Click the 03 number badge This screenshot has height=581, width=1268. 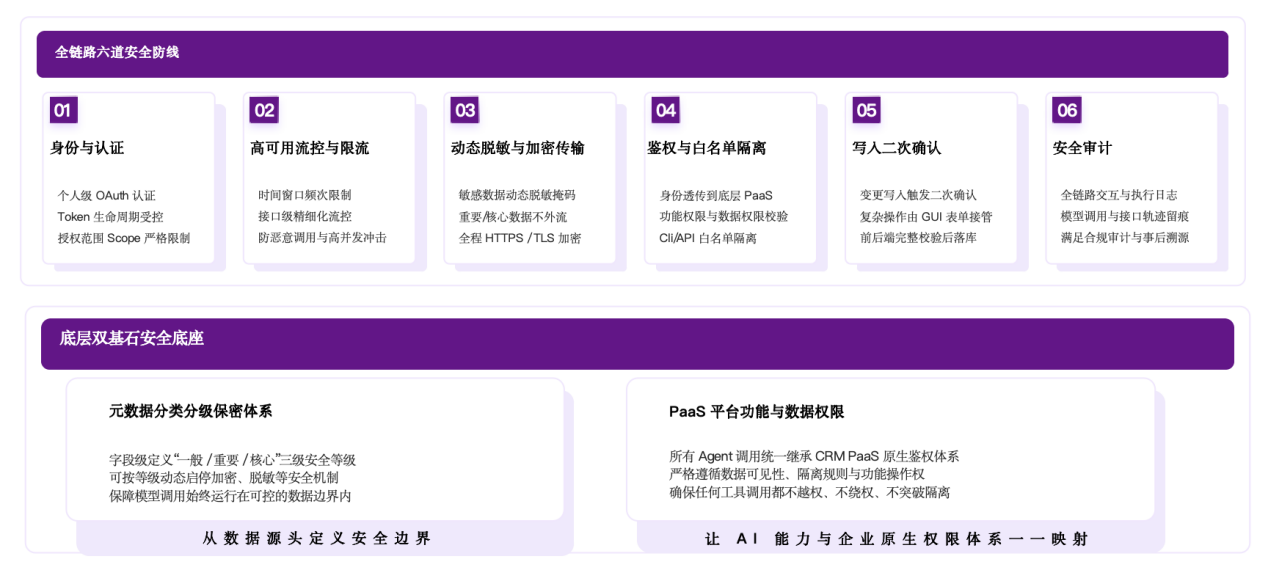pyautogui.click(x=465, y=110)
